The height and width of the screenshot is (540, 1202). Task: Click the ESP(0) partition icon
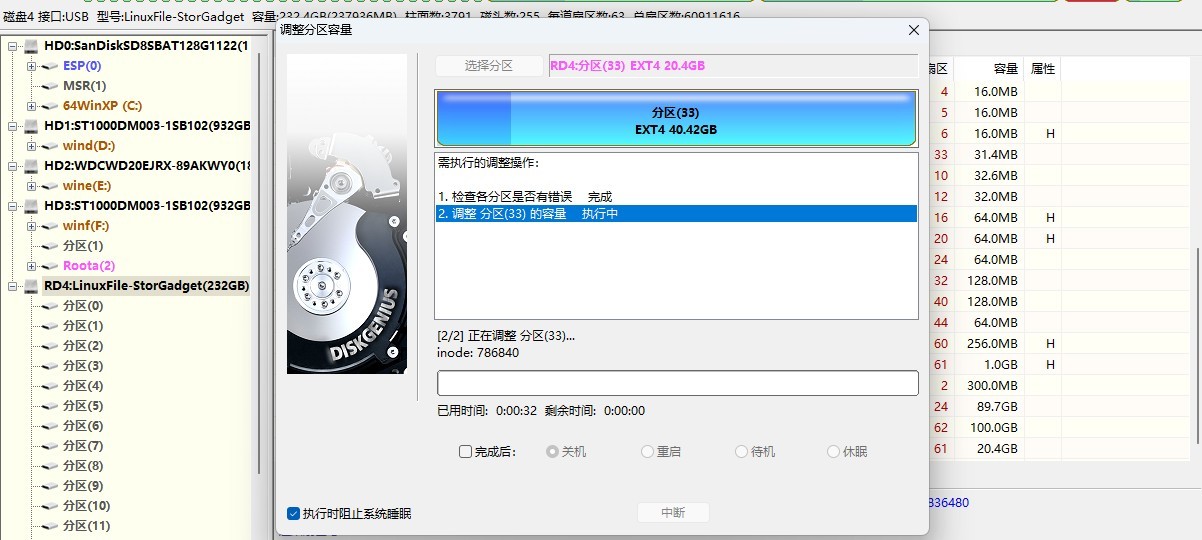click(x=51, y=66)
